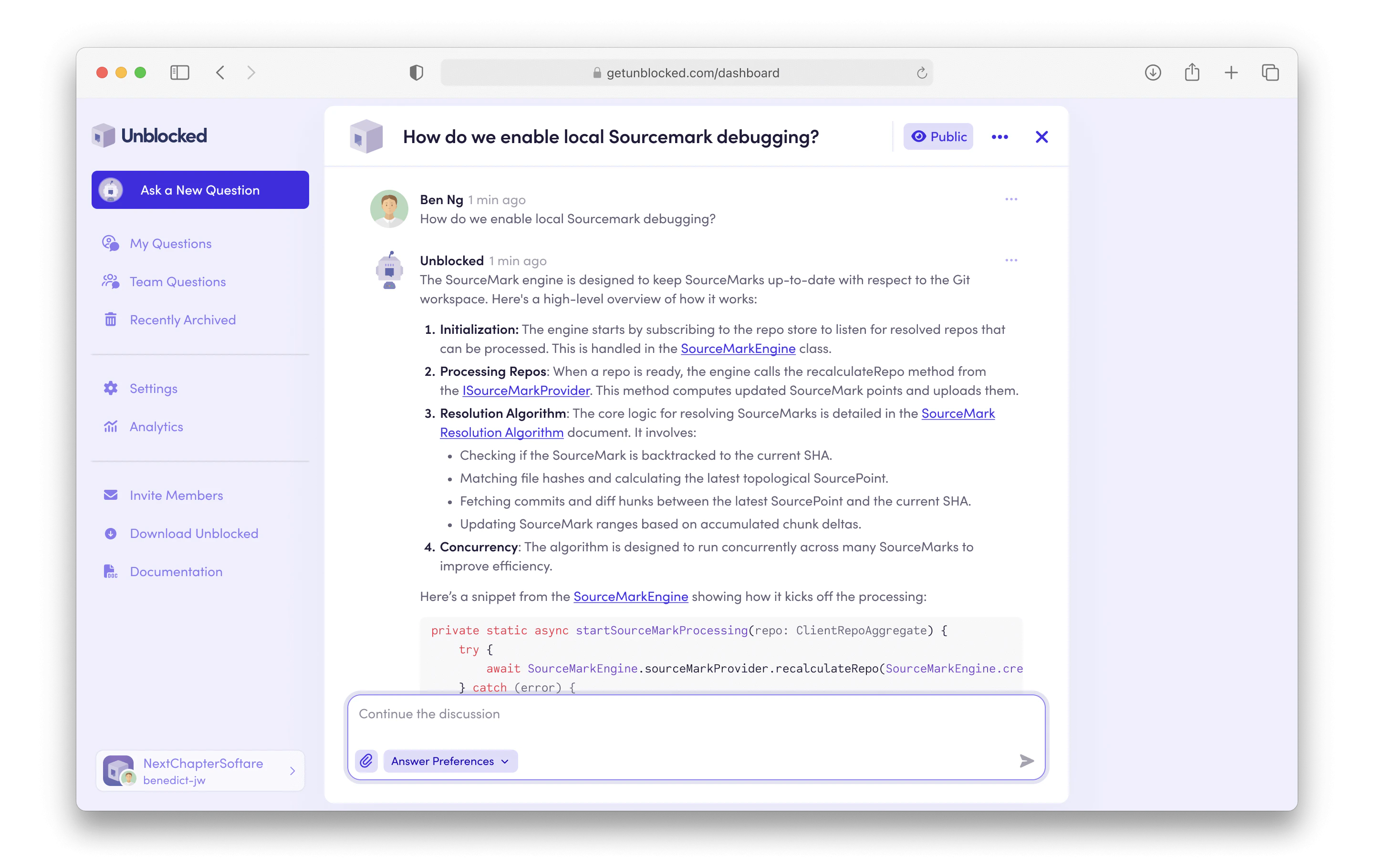The height and width of the screenshot is (868, 1374).
Task: Click the Unblocked logo in sidebar
Action: (x=149, y=136)
